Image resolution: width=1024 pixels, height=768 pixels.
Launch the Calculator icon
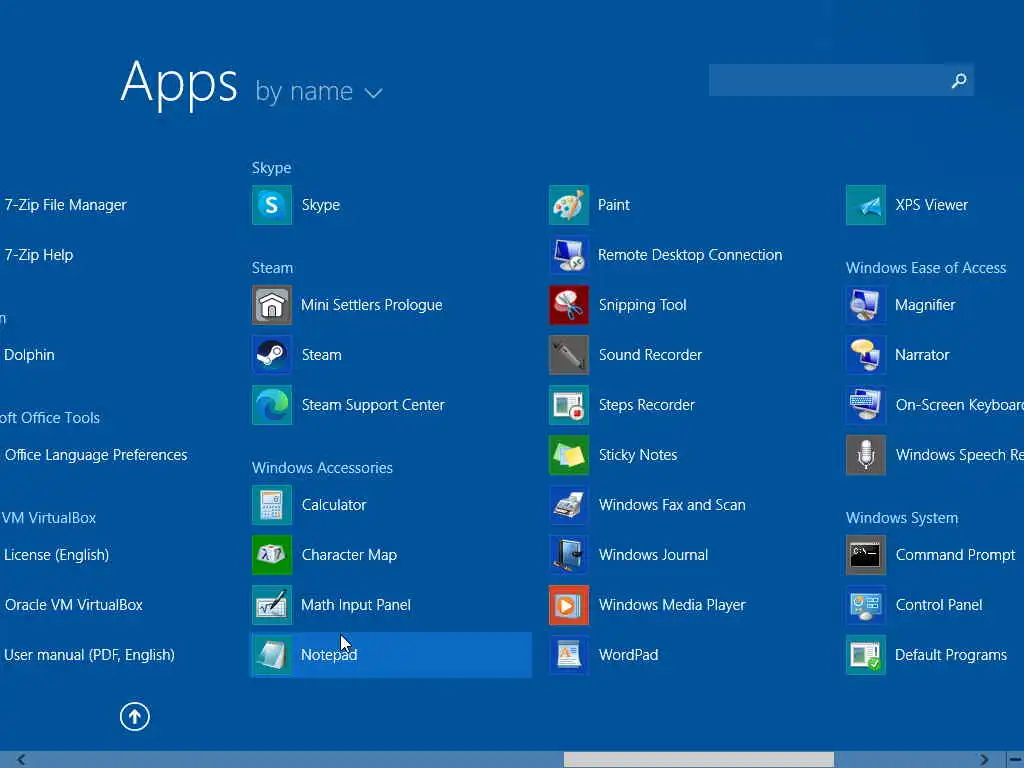(x=272, y=505)
